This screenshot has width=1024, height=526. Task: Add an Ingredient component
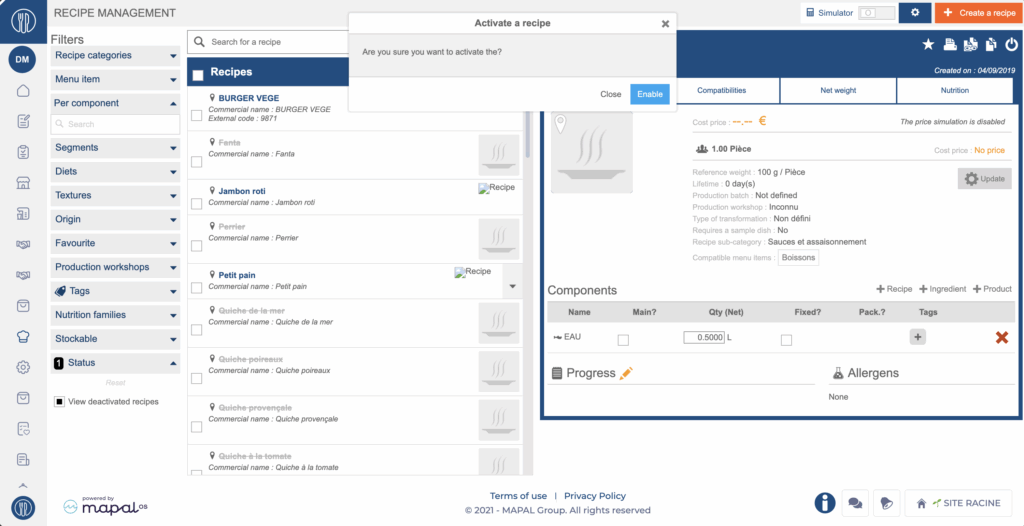point(942,289)
